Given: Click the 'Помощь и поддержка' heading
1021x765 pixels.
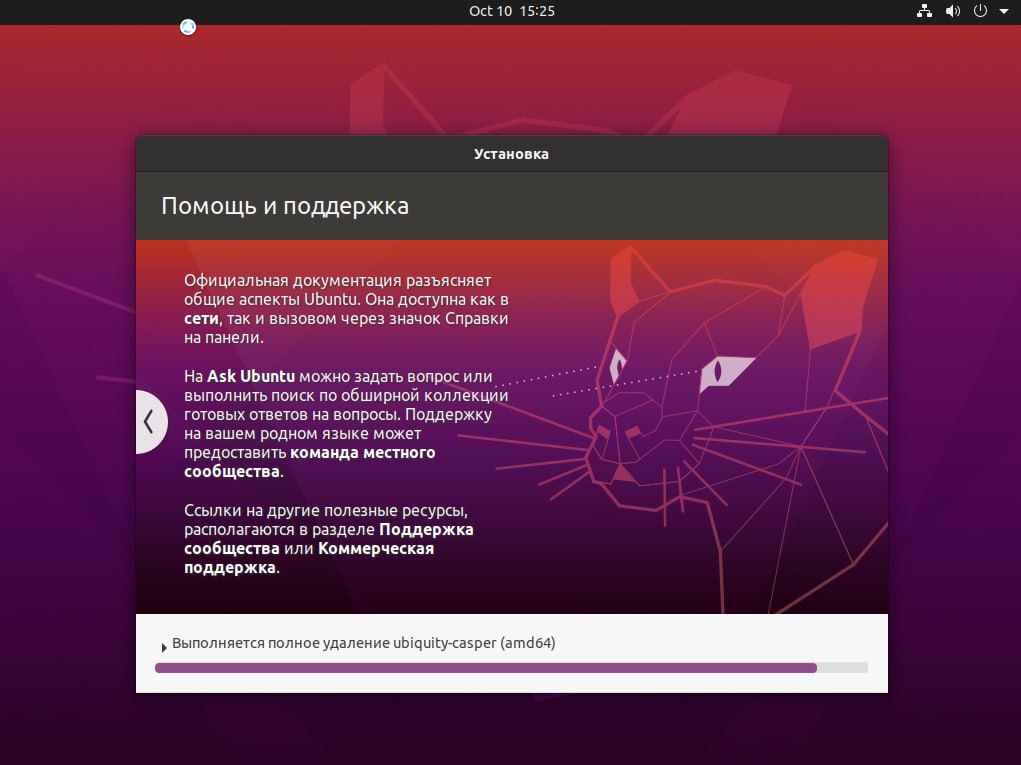Looking at the screenshot, I should [x=285, y=206].
